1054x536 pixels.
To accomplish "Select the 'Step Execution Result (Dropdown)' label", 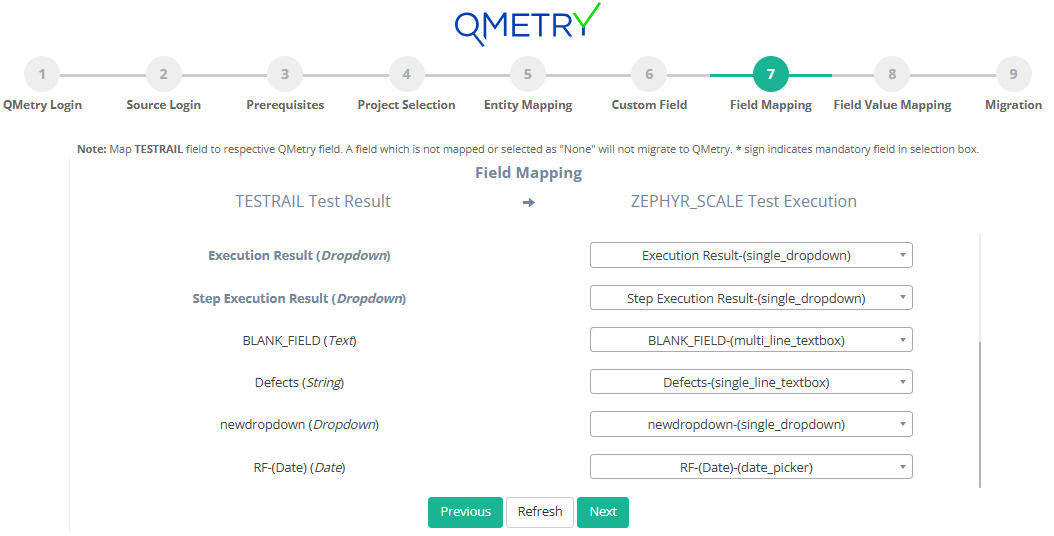I will pos(299,299).
